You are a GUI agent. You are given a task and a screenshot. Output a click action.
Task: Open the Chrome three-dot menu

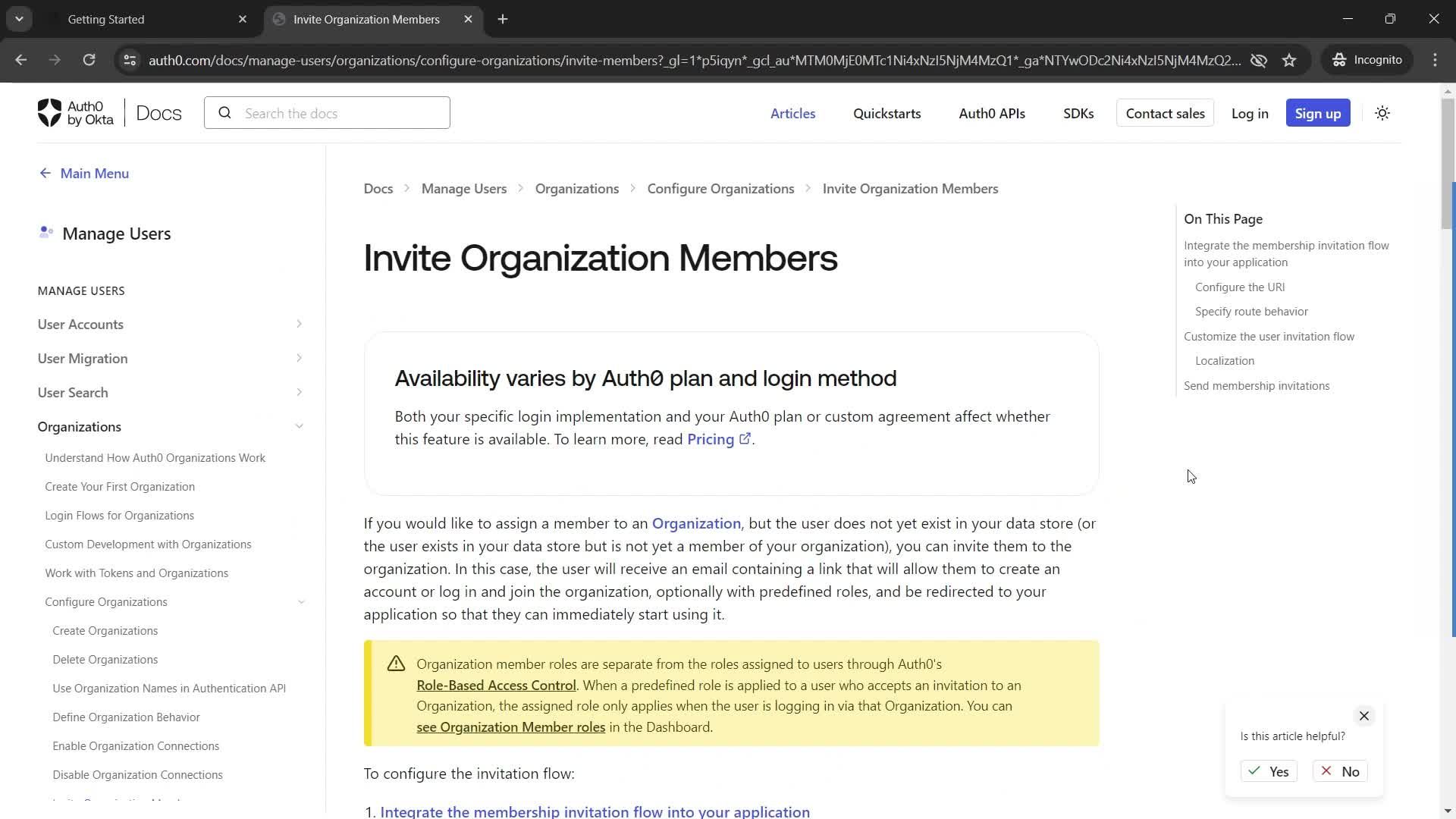click(x=1435, y=60)
